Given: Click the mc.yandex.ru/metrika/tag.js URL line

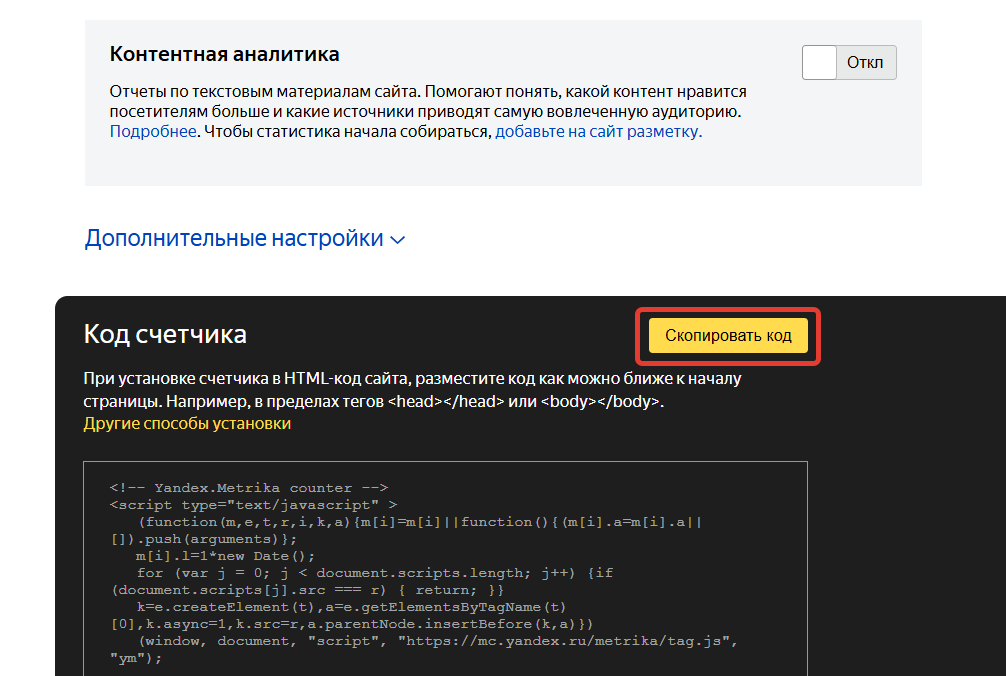Looking at the screenshot, I should pos(438,641).
